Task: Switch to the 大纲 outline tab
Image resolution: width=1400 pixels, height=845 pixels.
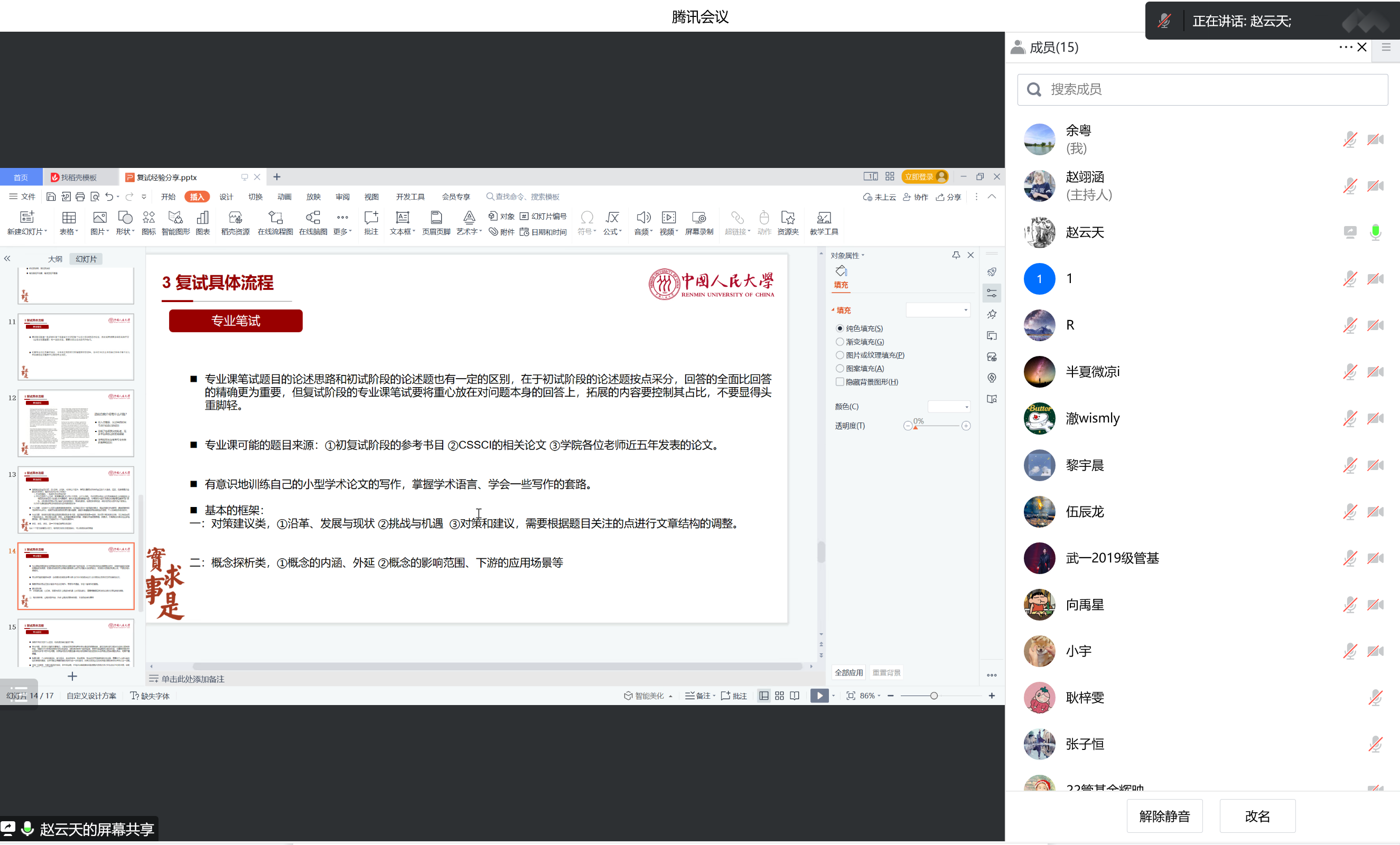Action: (x=55, y=259)
